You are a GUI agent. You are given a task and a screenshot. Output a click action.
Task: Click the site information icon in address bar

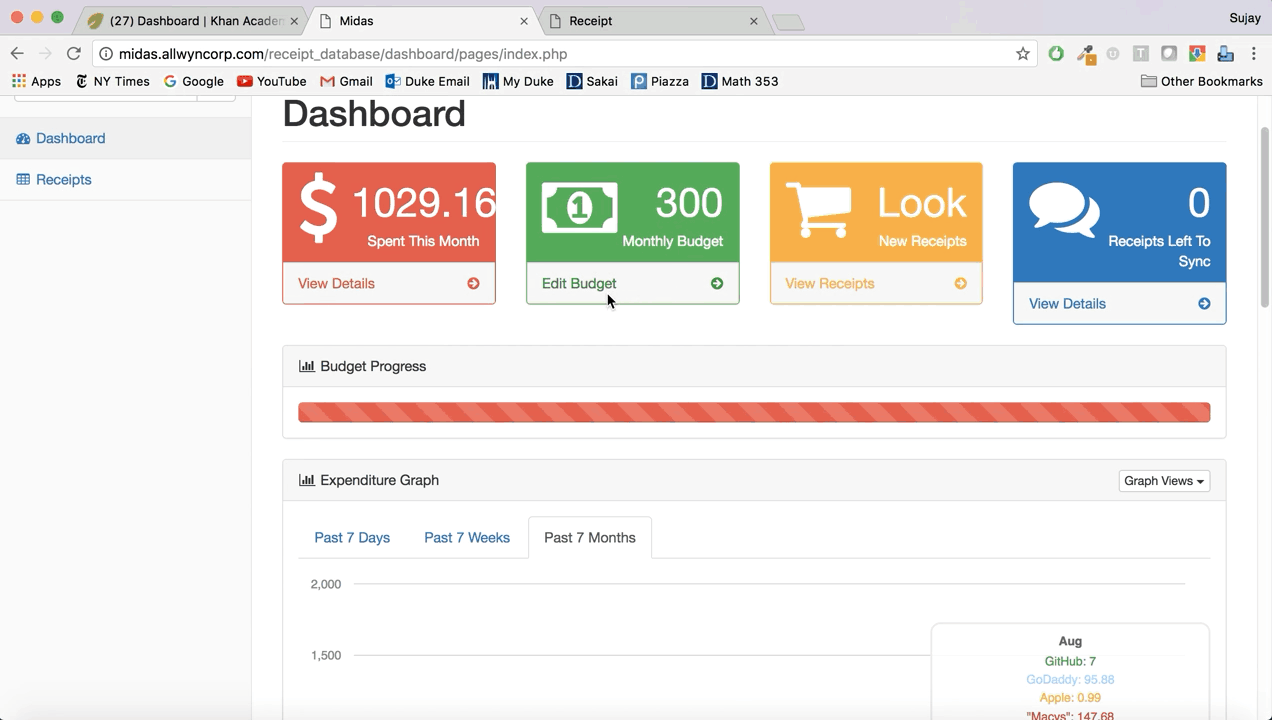click(x=105, y=54)
